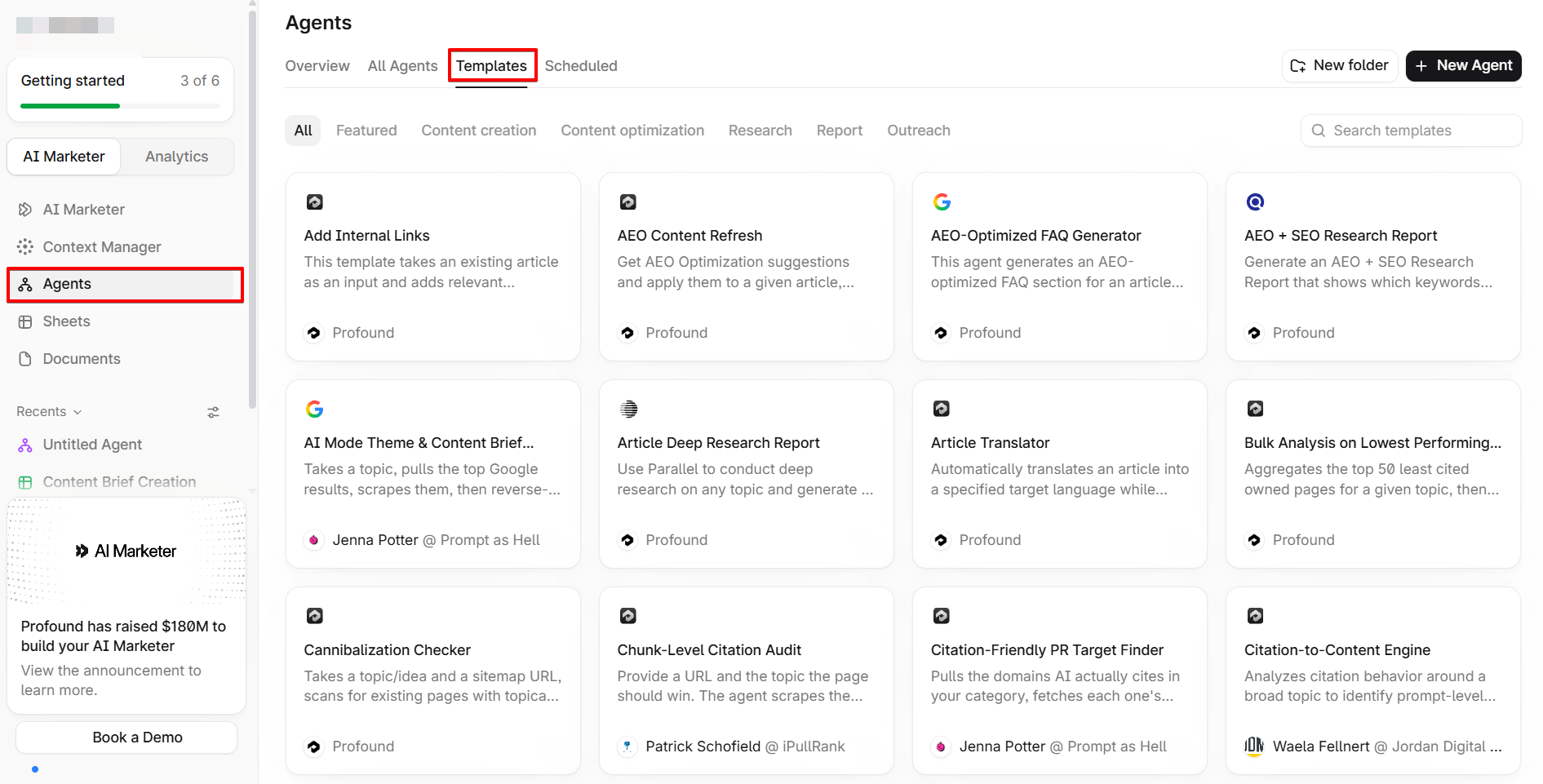Select the AI Marketer toggle segment

pyautogui.click(x=64, y=157)
